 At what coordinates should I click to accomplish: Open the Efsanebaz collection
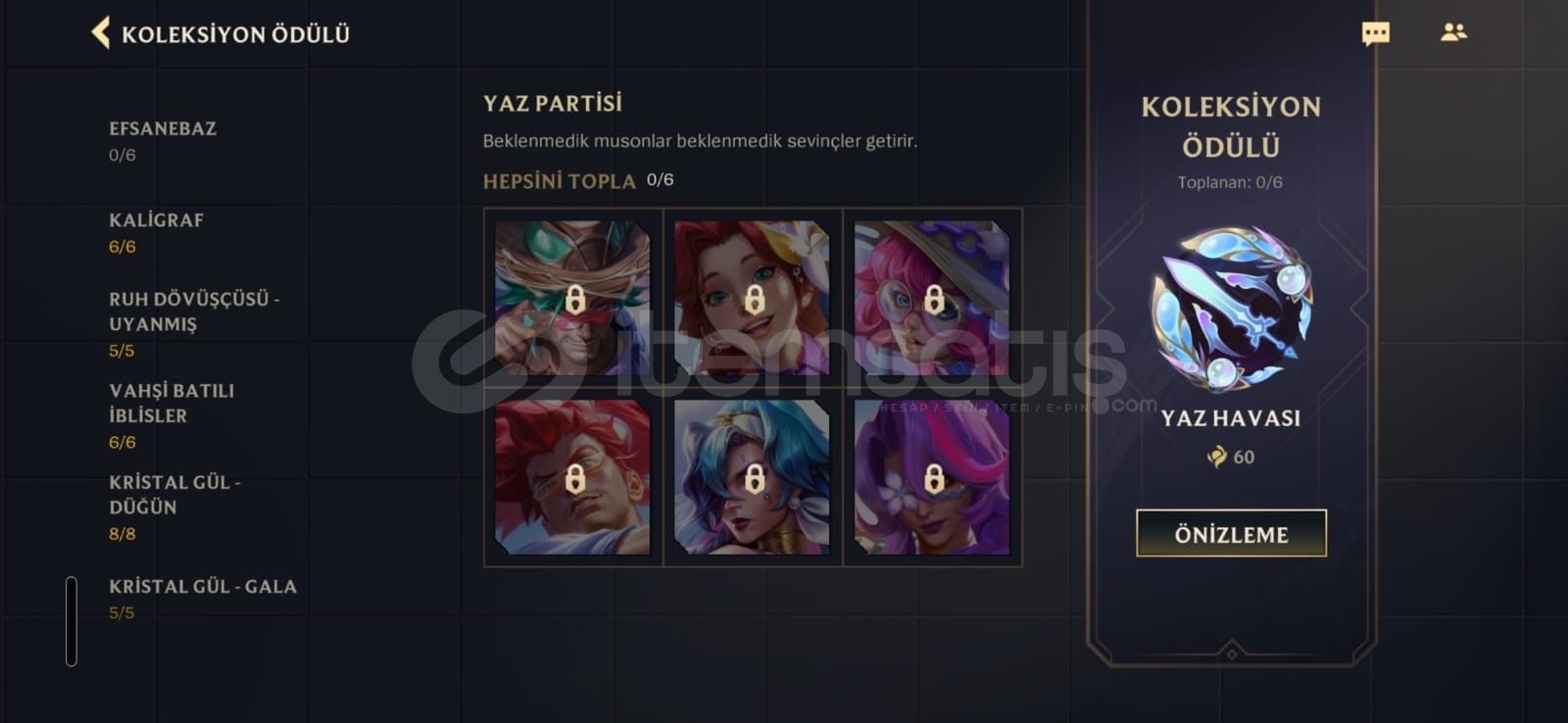click(x=163, y=140)
